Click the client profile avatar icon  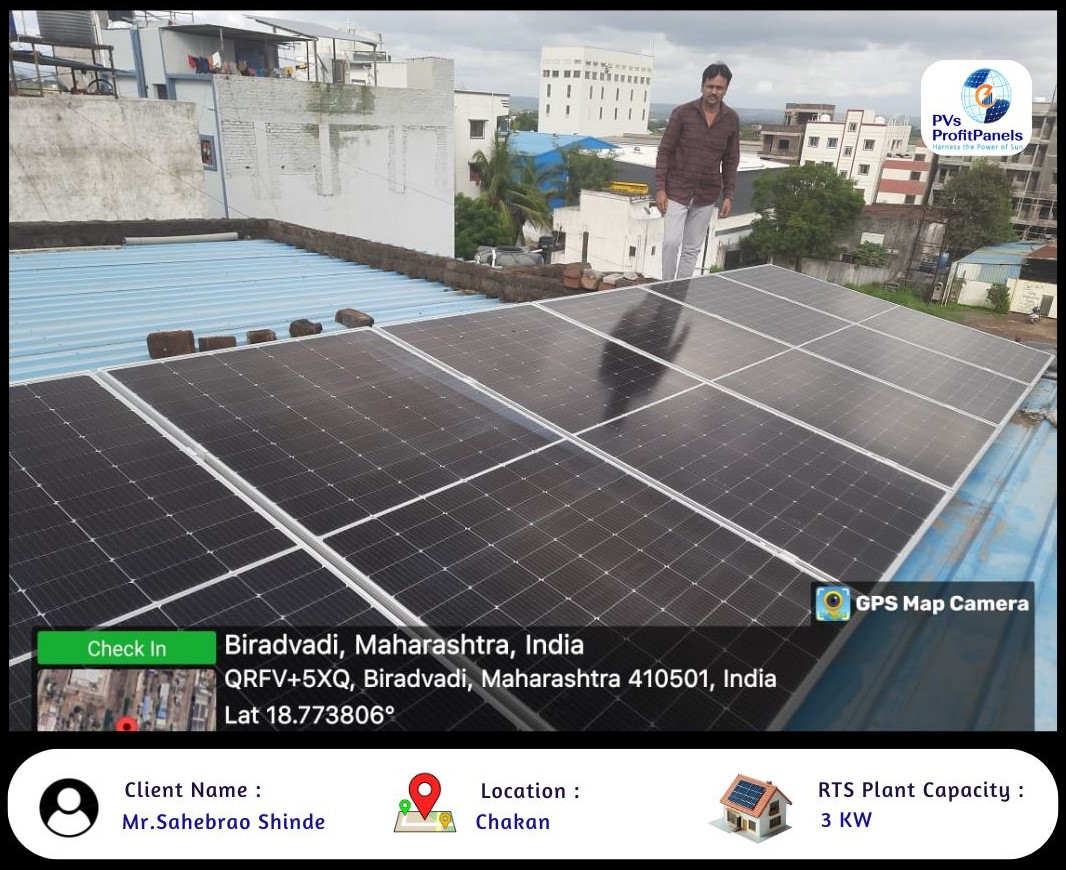[69, 807]
